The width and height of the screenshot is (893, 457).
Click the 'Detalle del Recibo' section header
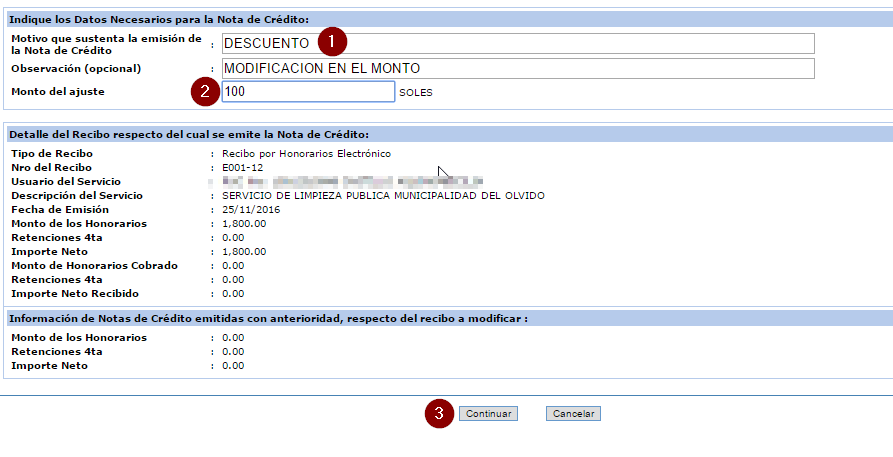[189, 134]
